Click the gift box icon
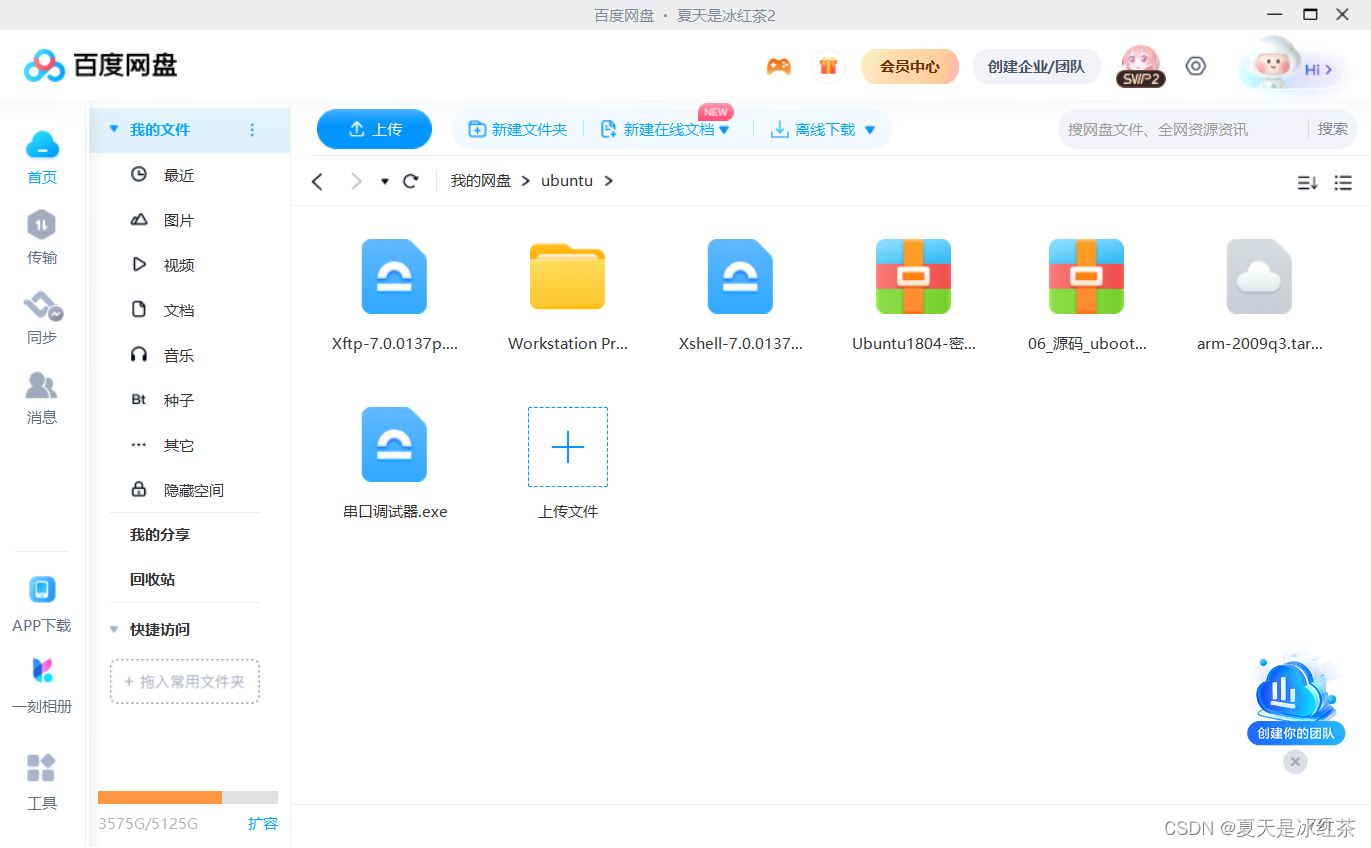The image size is (1371, 848). click(x=828, y=67)
